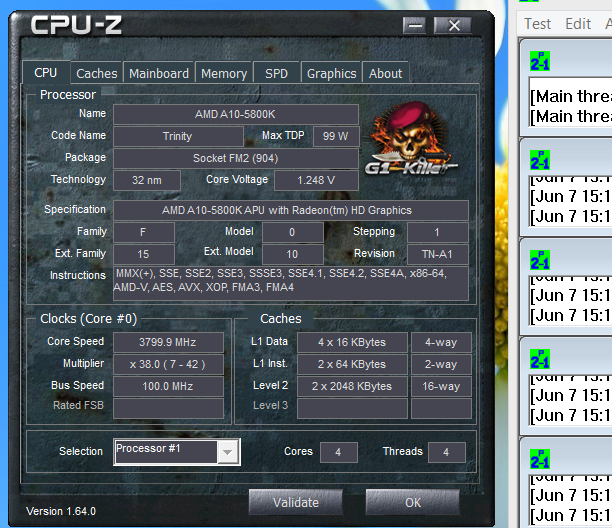Open the Graphics tab
612x528 pixels.
pos(331,73)
